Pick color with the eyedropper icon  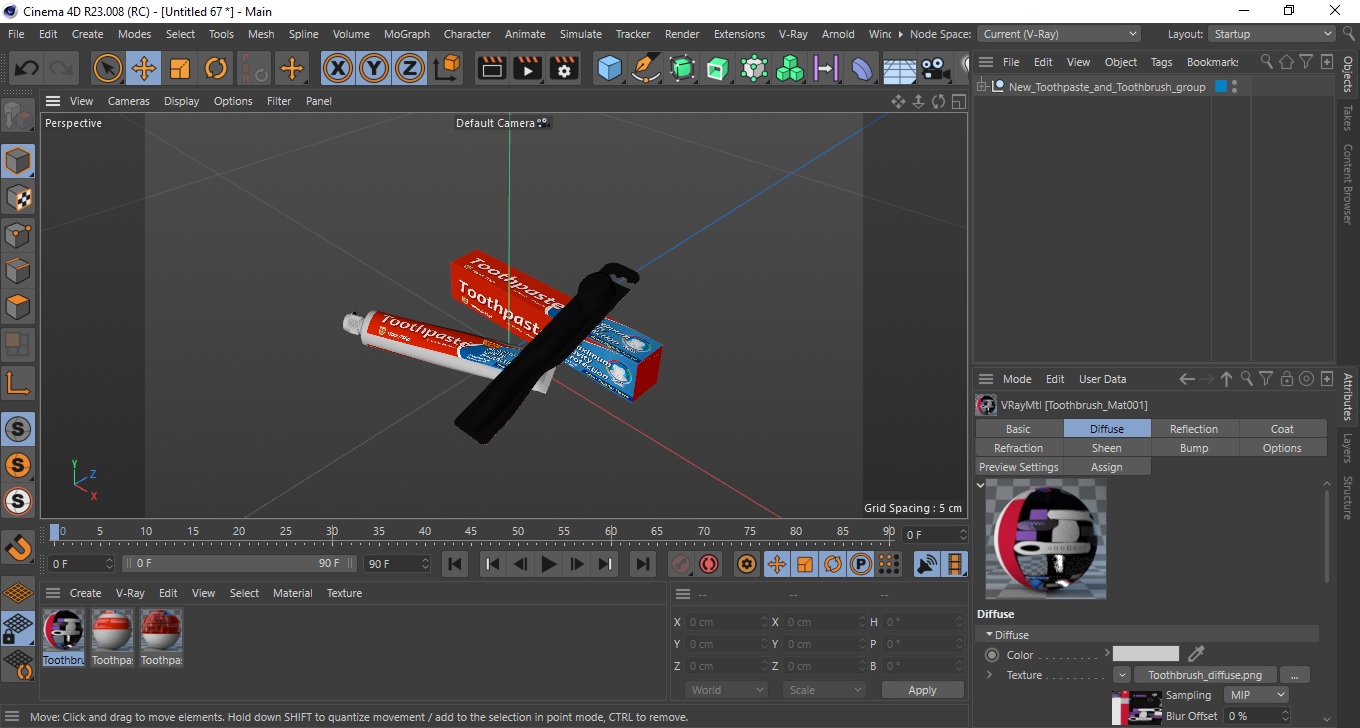pyautogui.click(x=1195, y=654)
